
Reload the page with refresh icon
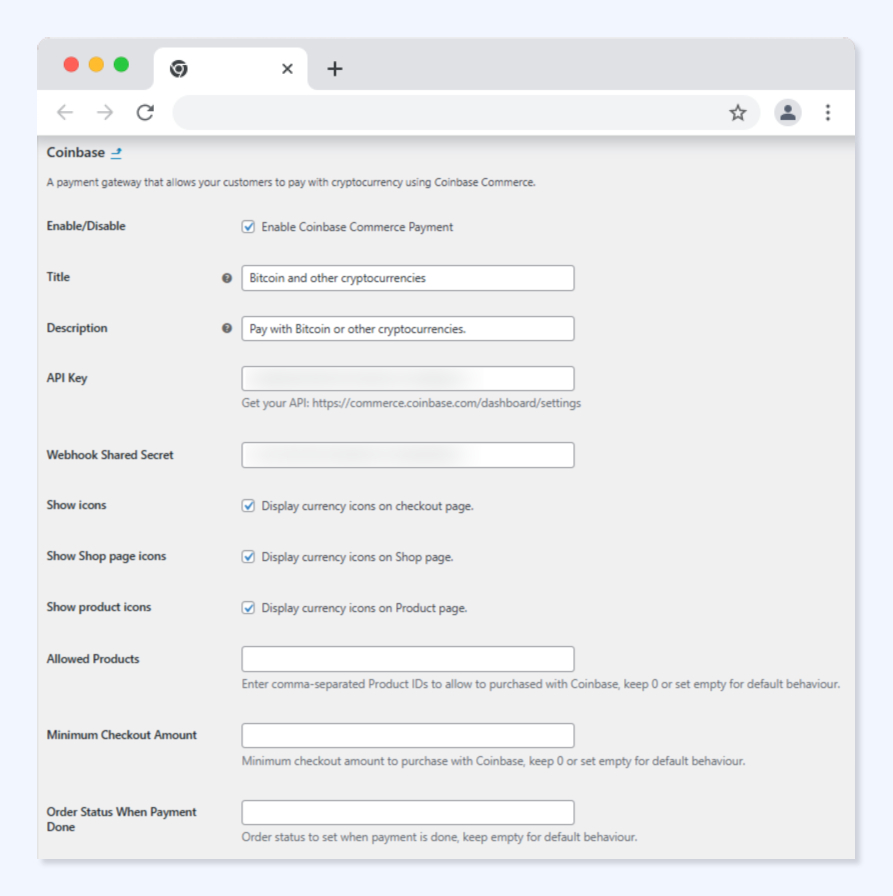(145, 113)
